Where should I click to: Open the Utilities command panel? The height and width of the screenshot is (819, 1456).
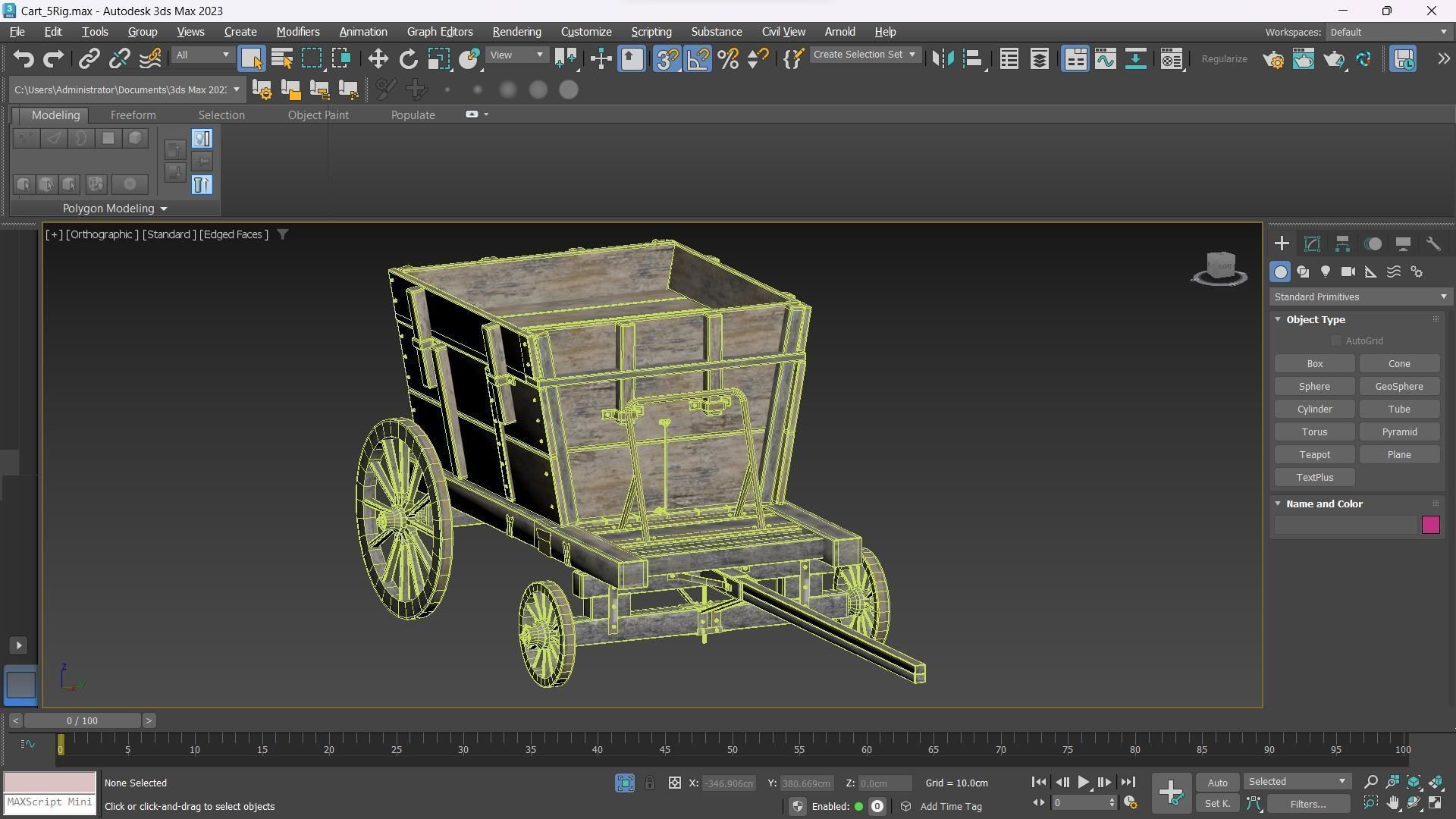click(x=1433, y=243)
